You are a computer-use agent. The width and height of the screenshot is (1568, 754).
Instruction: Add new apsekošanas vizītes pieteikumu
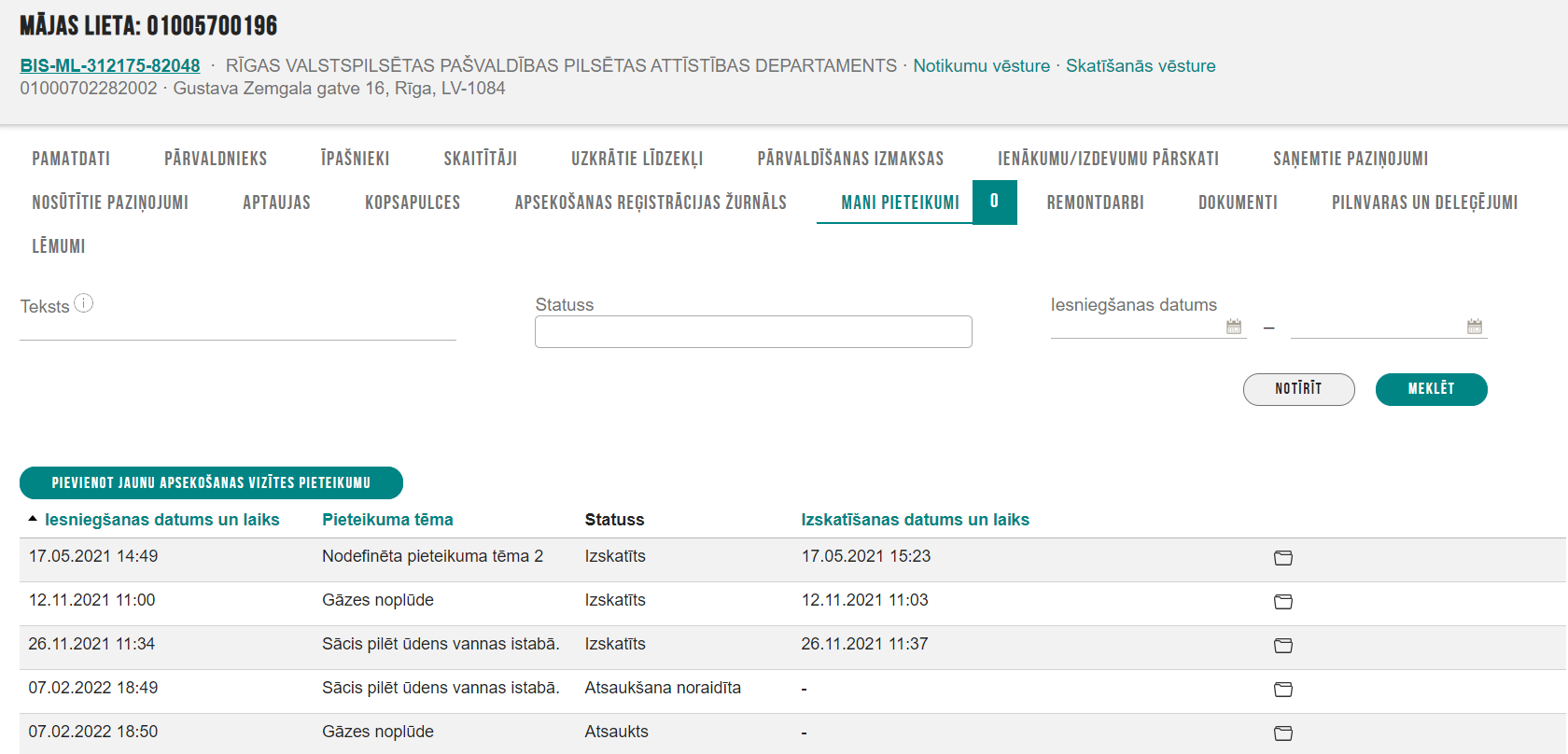[x=211, y=482]
